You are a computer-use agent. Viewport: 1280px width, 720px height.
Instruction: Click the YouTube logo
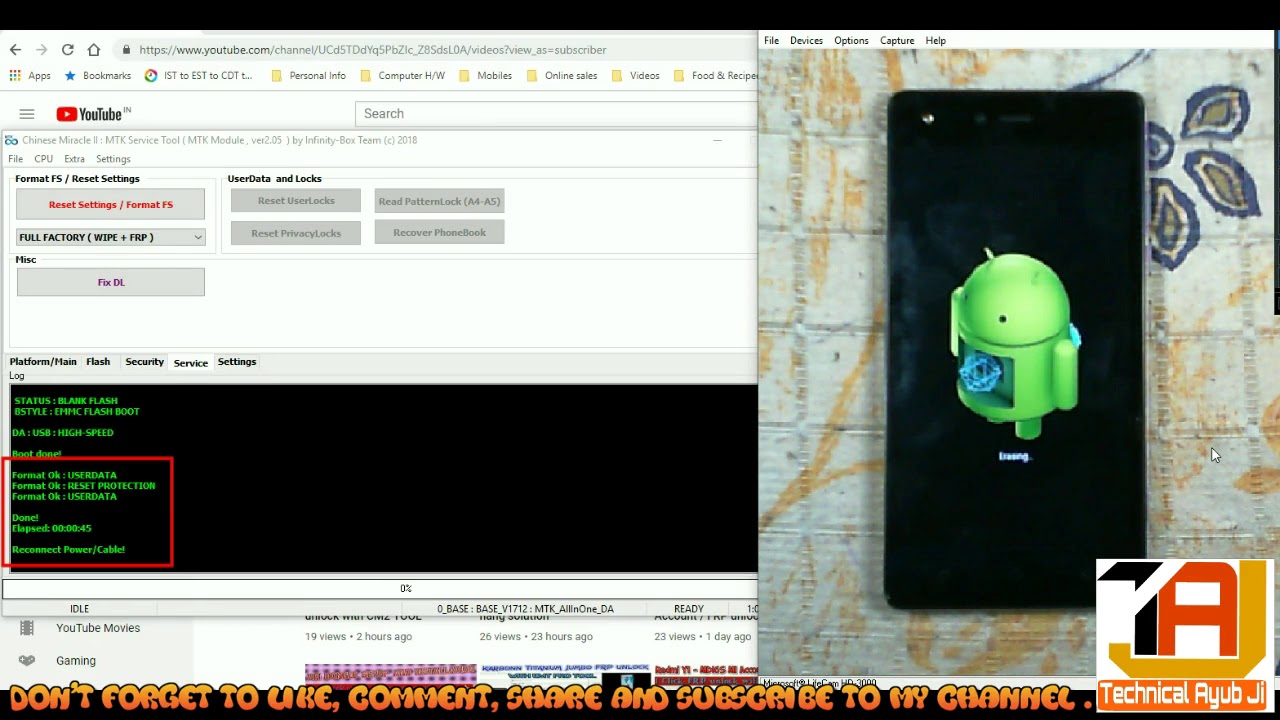93,114
